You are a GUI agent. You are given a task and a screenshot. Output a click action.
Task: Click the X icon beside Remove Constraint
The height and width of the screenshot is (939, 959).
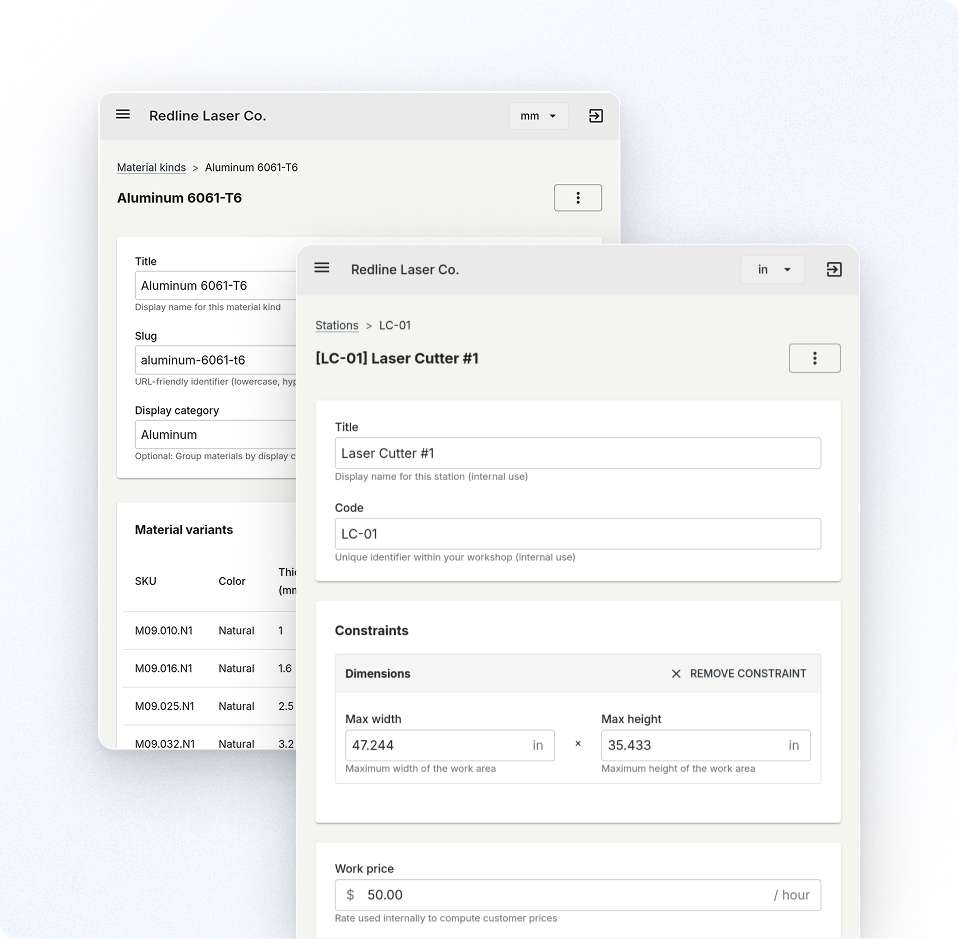pos(676,674)
